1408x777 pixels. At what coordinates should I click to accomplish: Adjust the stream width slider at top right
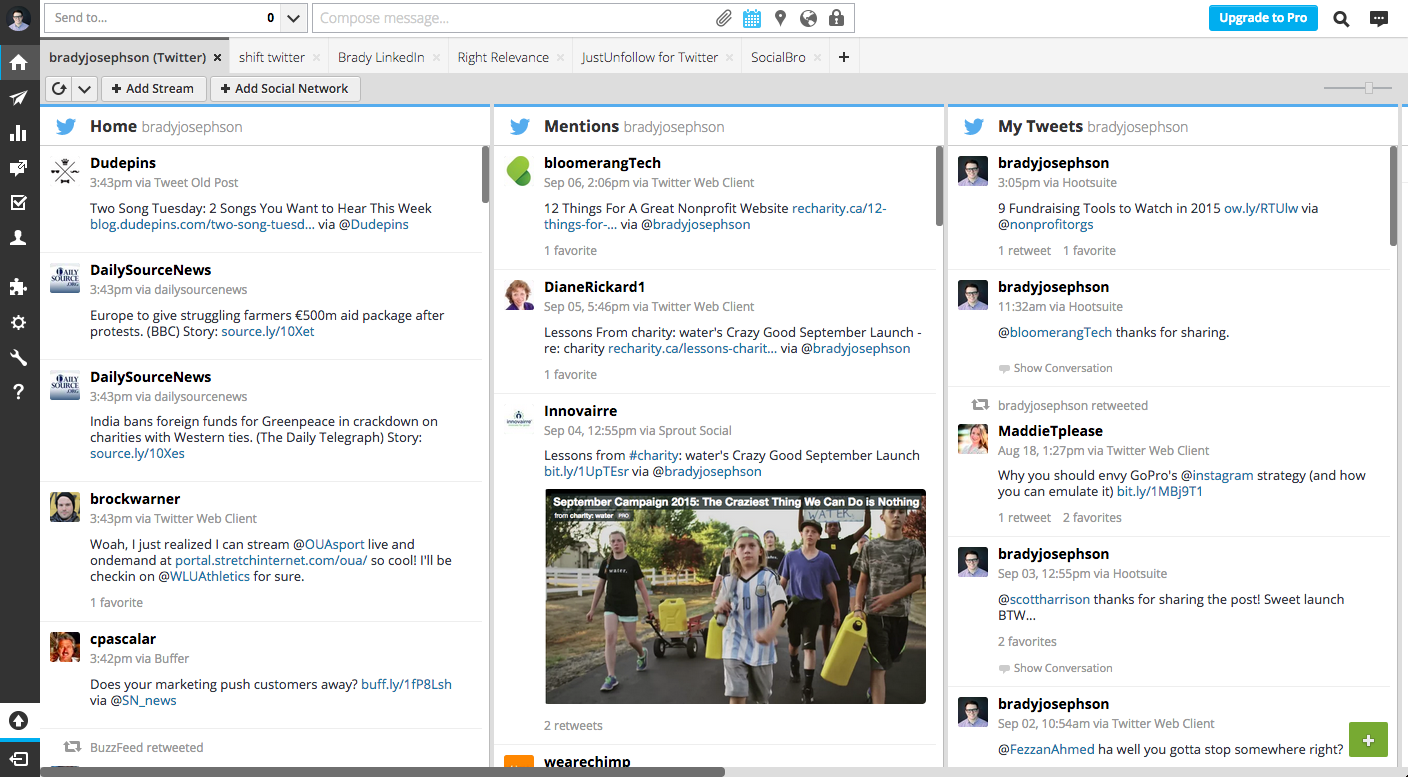tap(1368, 88)
